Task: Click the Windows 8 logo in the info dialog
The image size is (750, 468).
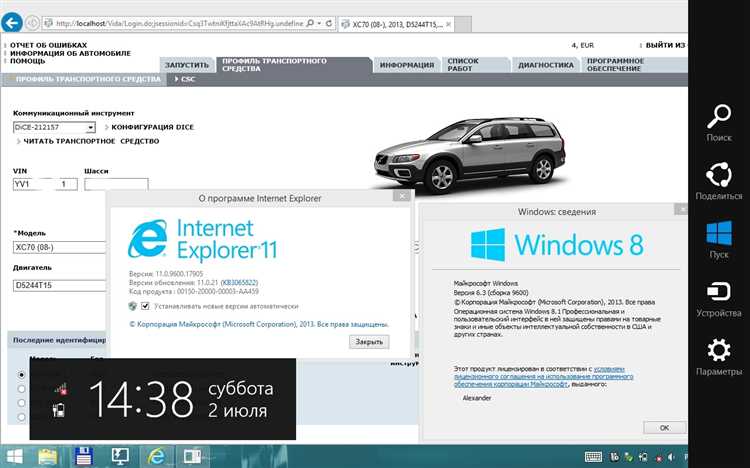Action: click(487, 245)
